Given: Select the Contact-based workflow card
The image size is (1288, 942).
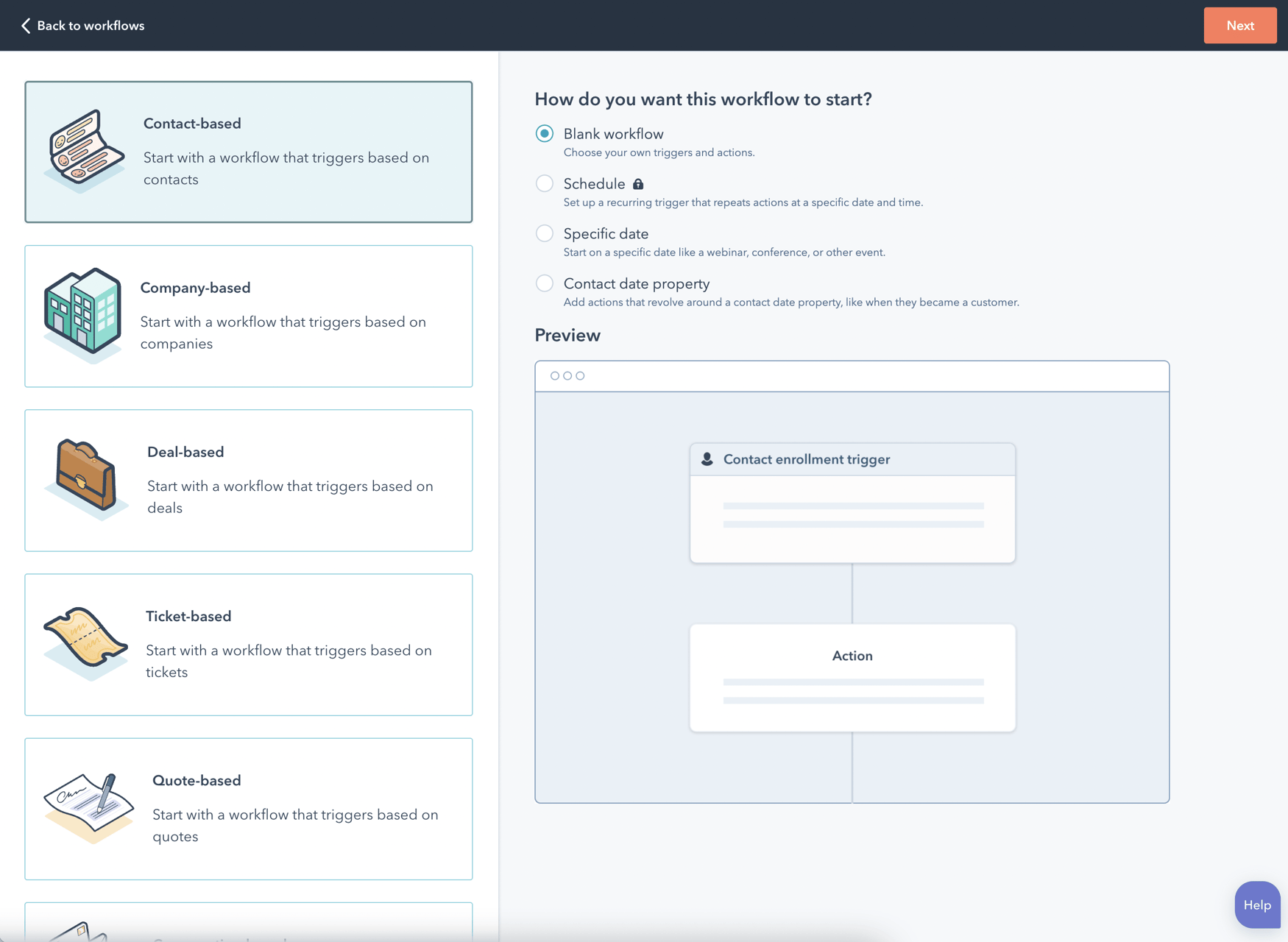Looking at the screenshot, I should point(249,152).
